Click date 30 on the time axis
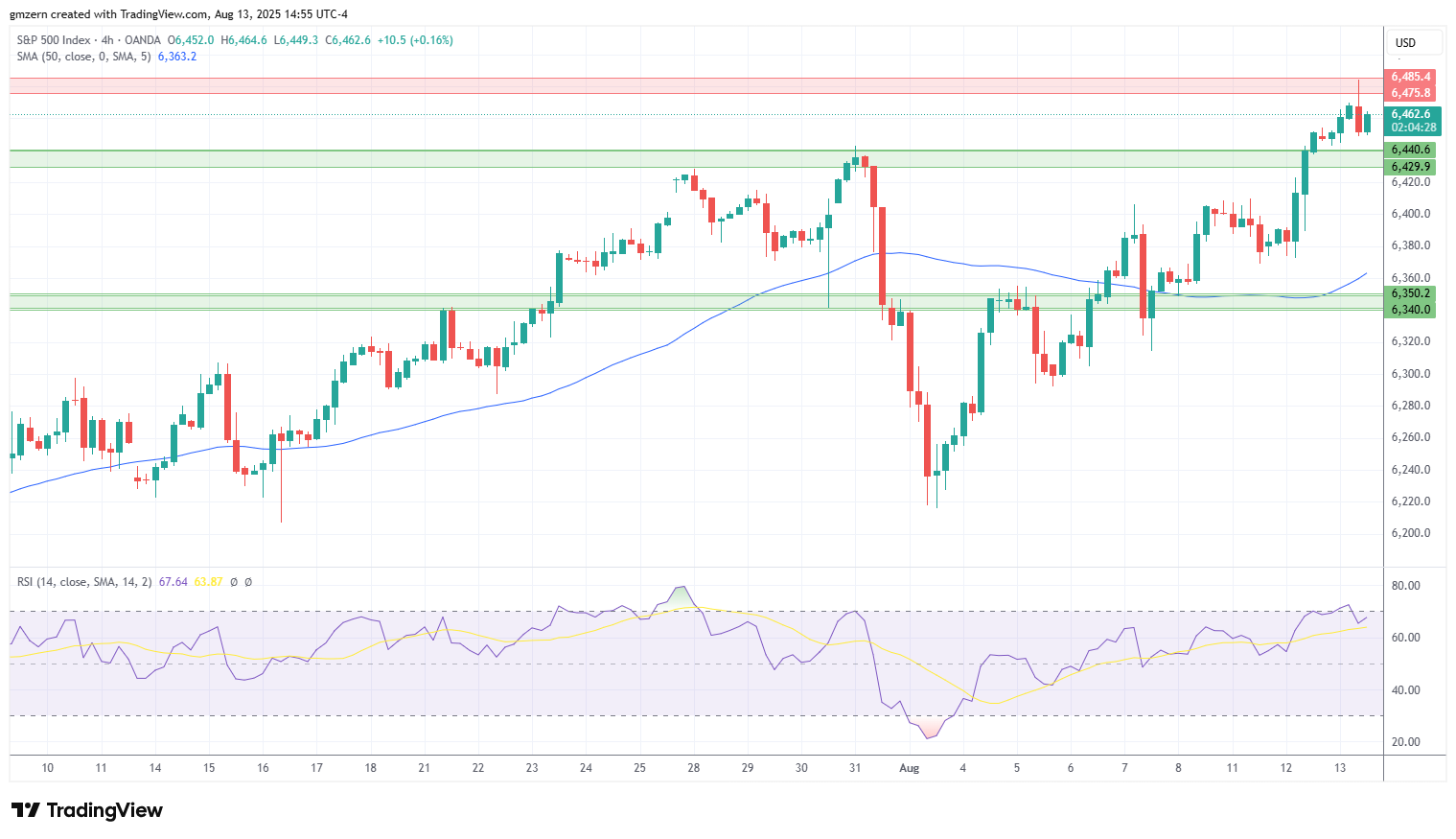This screenshot has width=1456, height=839. 801,768
